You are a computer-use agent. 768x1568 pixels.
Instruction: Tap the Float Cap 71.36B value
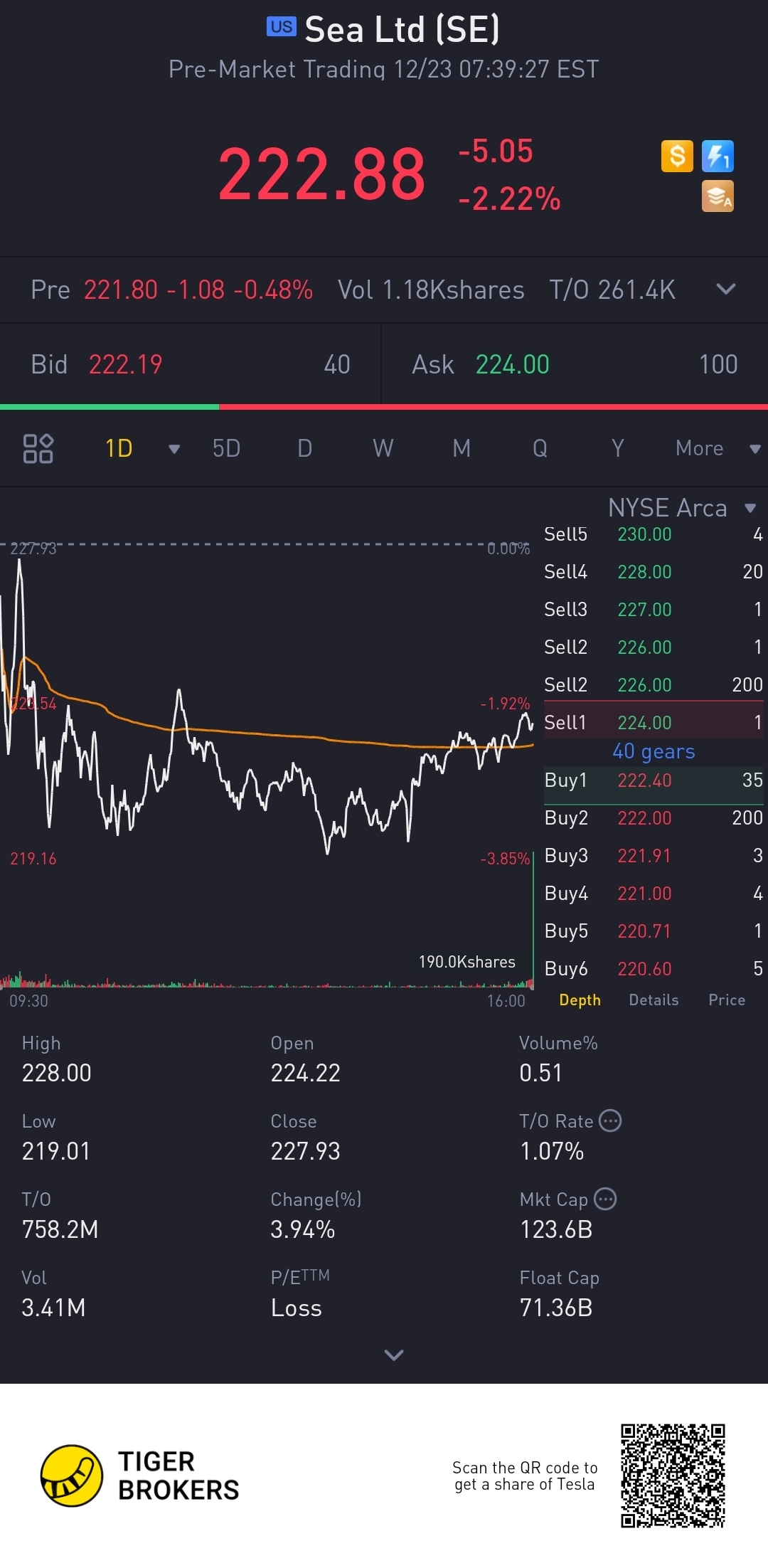(556, 1308)
